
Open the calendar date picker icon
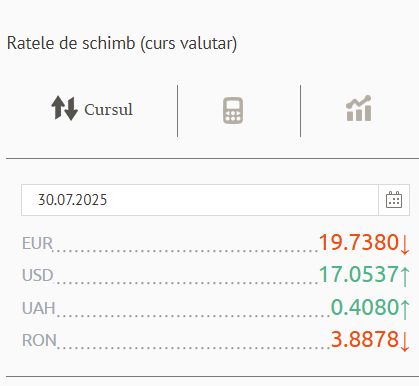pyautogui.click(x=394, y=200)
